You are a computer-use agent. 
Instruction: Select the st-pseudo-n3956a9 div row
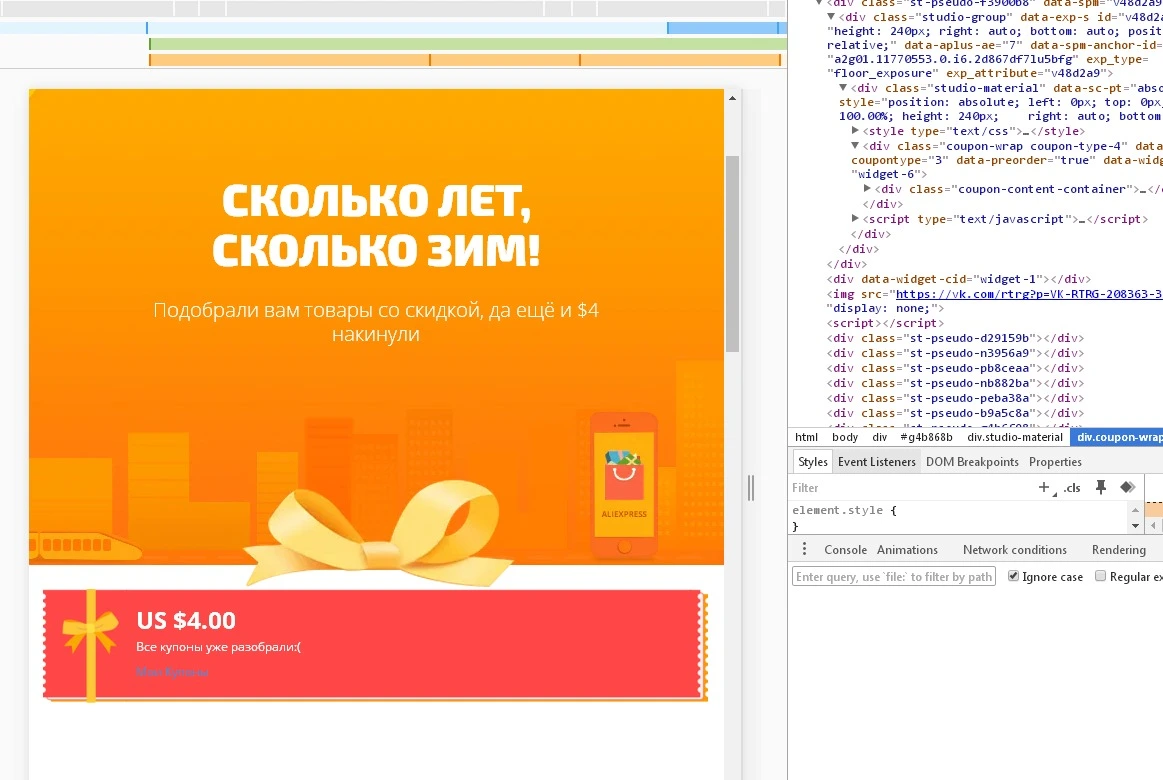coord(955,353)
